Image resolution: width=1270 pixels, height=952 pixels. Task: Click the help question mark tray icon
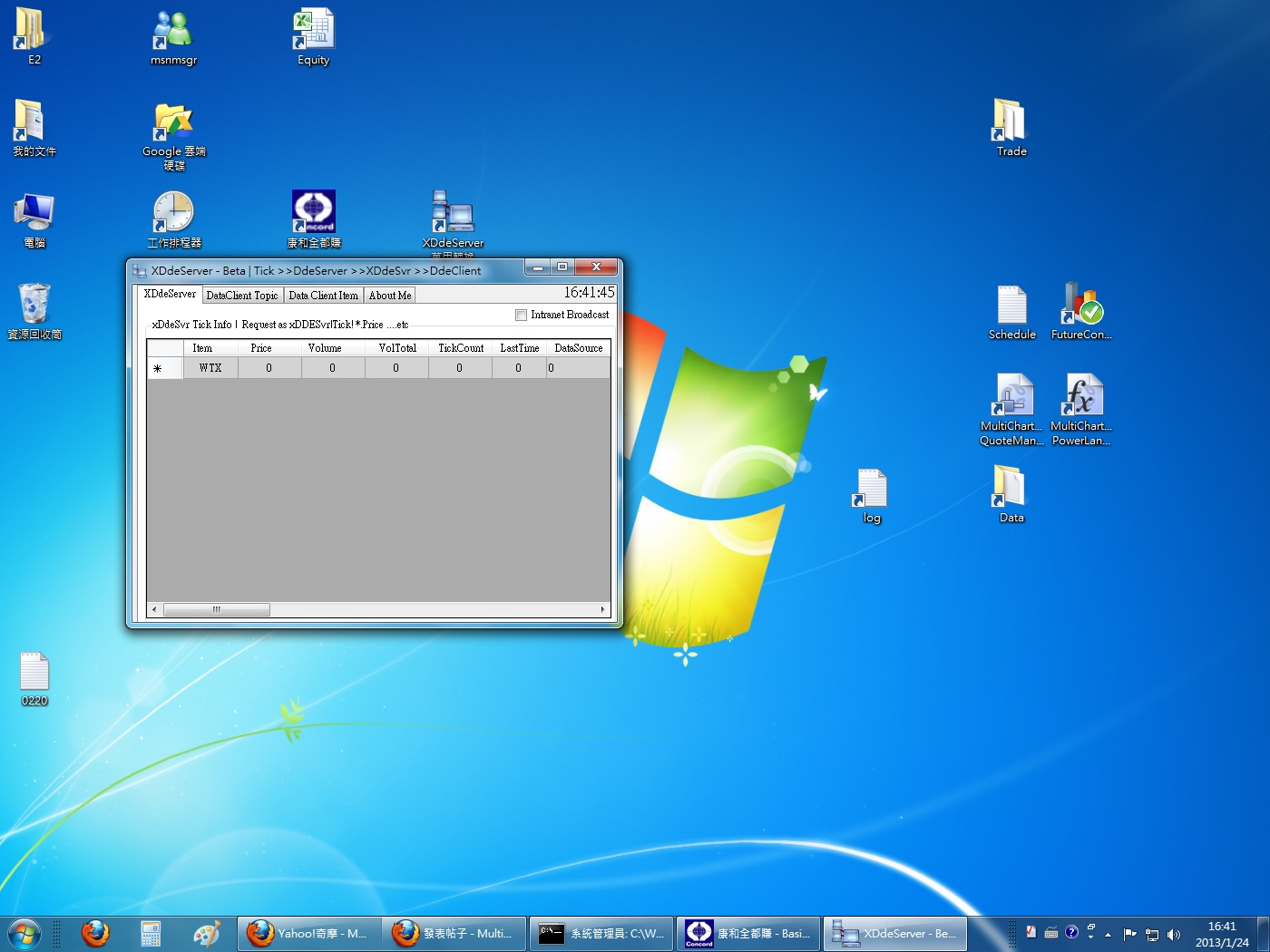pyautogui.click(x=1071, y=932)
